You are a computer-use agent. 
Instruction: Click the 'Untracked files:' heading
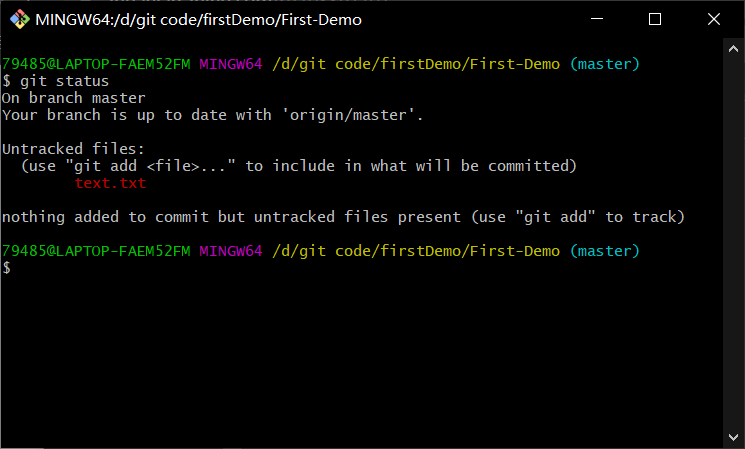coord(73,149)
